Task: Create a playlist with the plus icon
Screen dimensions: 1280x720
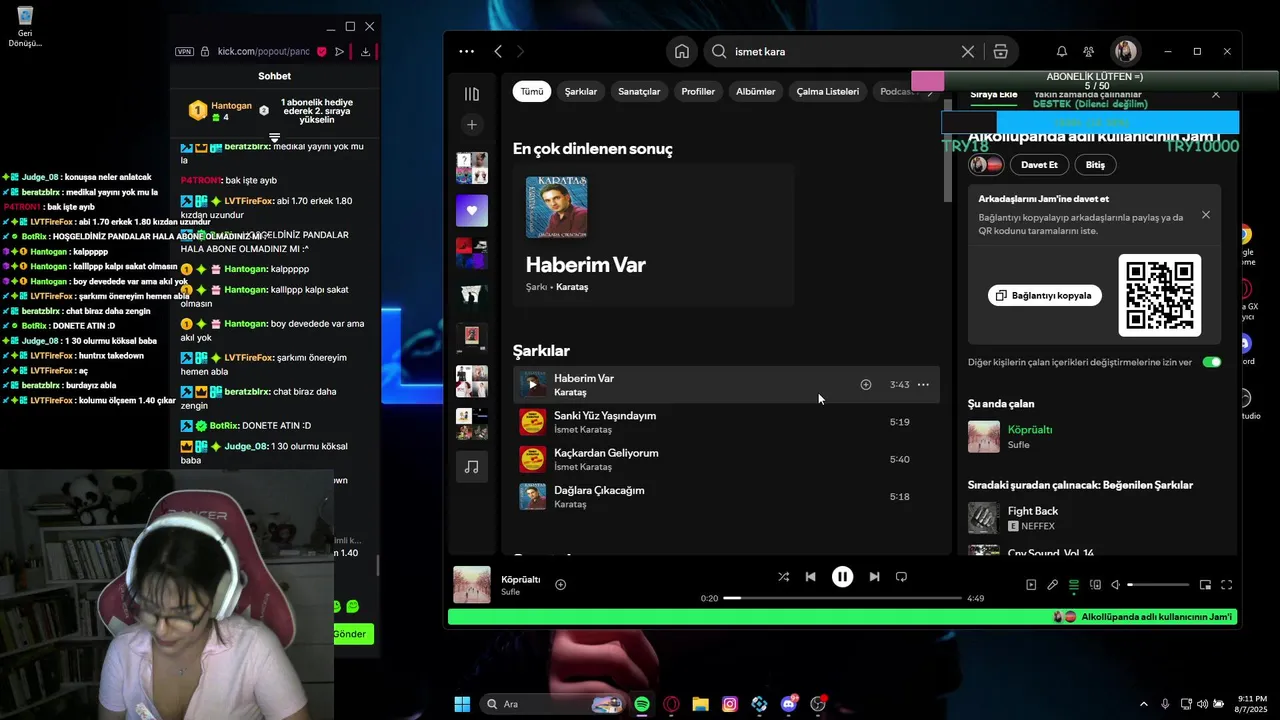Action: [472, 125]
